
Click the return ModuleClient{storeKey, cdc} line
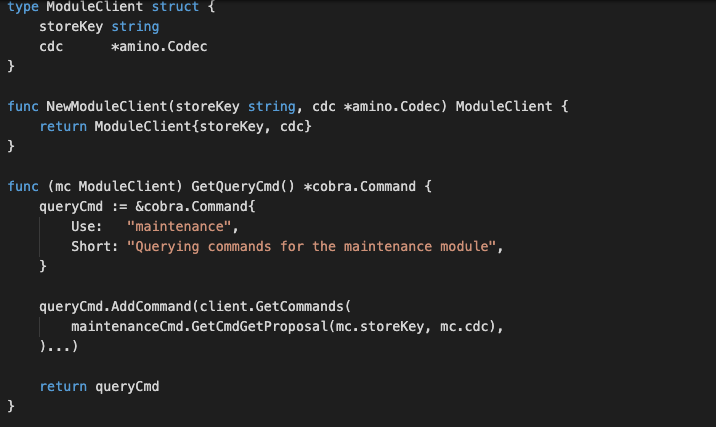(175, 127)
